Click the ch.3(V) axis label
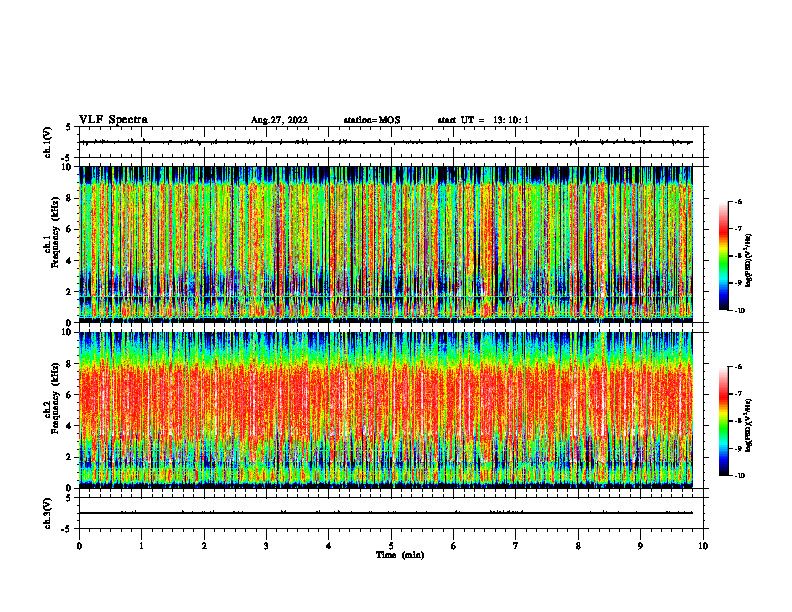The height and width of the screenshot is (612, 792). coord(47,513)
